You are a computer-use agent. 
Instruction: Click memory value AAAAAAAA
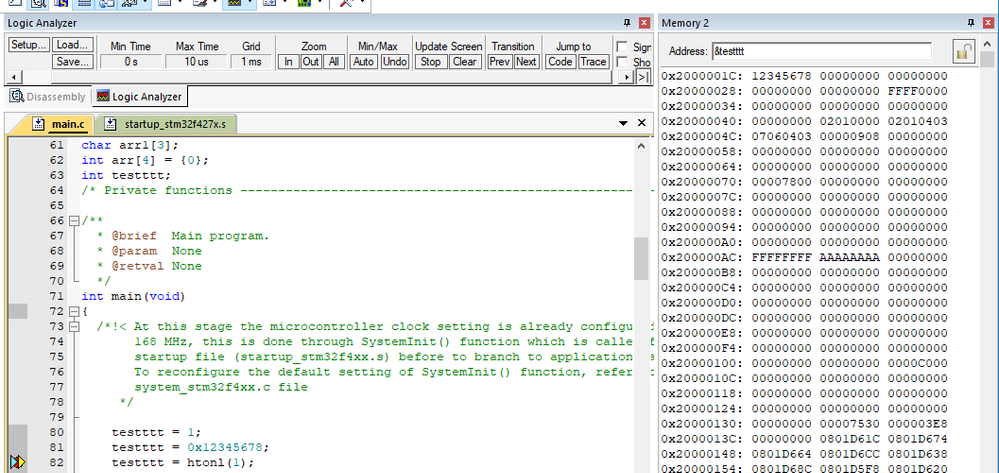click(849, 258)
